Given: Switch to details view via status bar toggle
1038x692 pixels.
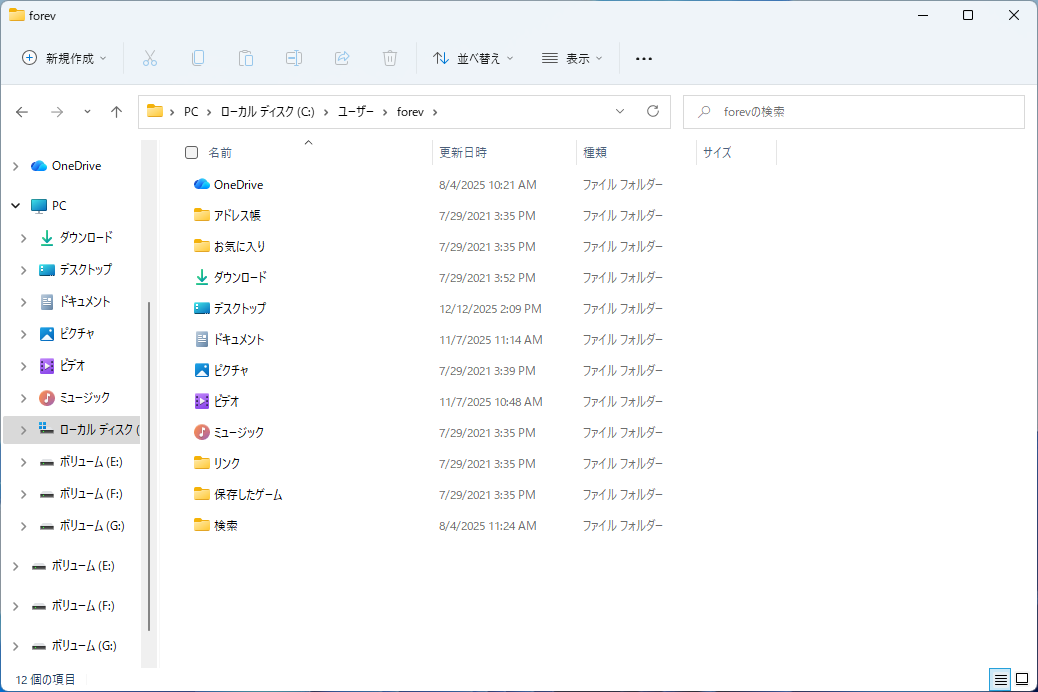Looking at the screenshot, I should 1000,679.
